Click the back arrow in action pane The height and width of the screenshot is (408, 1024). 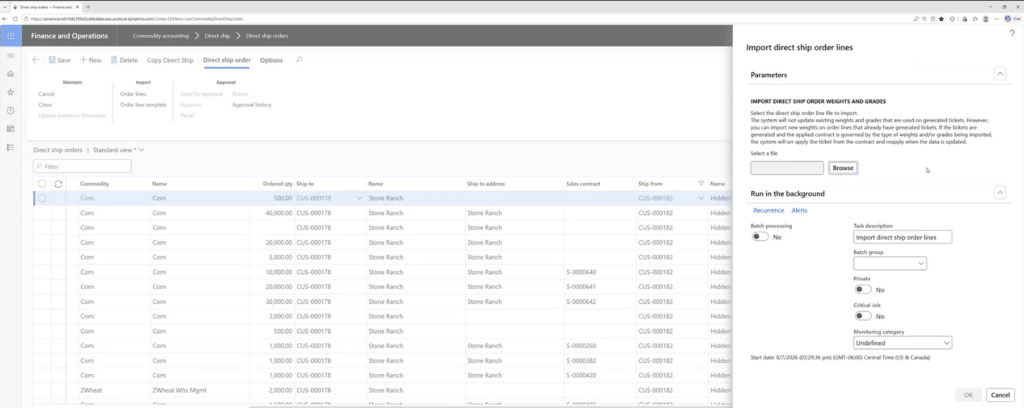click(36, 60)
